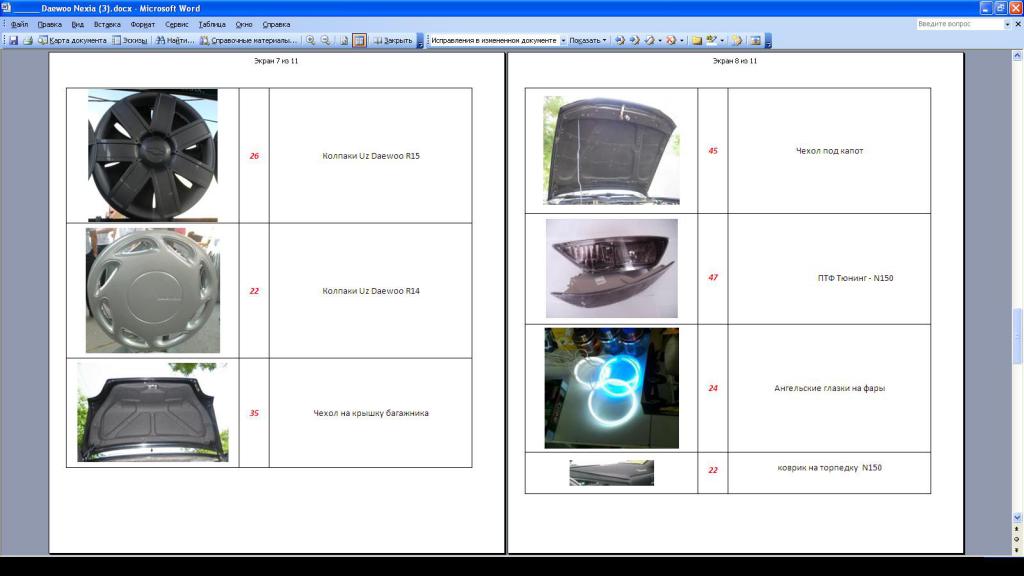Go to the next change with arrow icon
Screen dimensions: 1024x576
[x=634, y=41]
